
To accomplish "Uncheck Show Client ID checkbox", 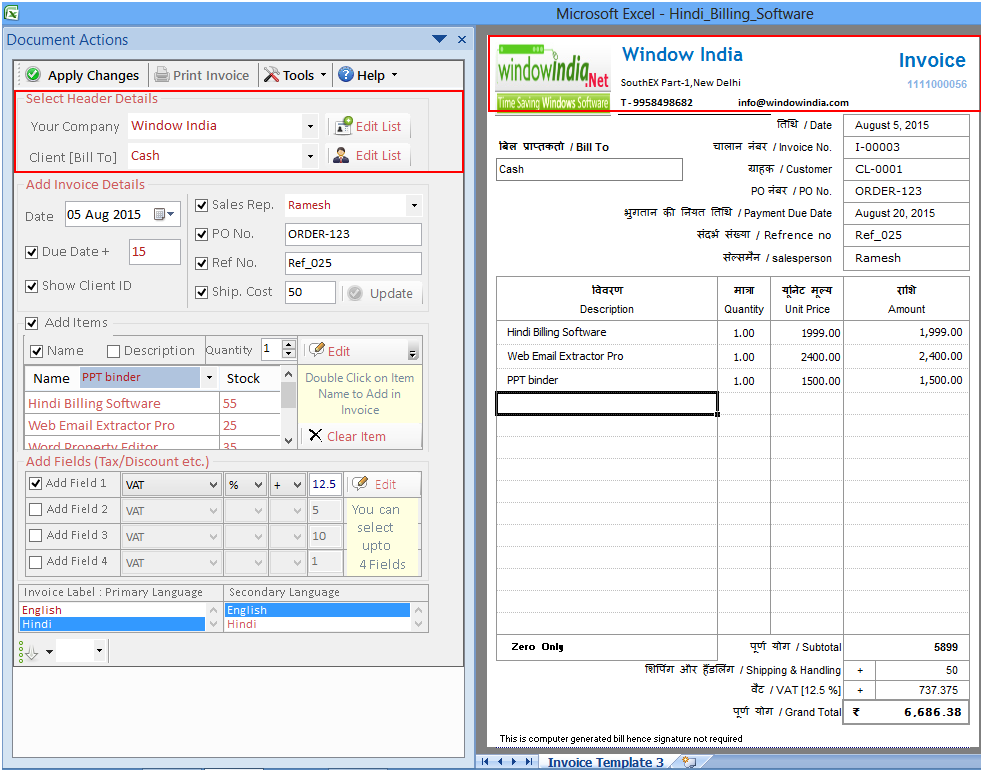I will [31, 286].
